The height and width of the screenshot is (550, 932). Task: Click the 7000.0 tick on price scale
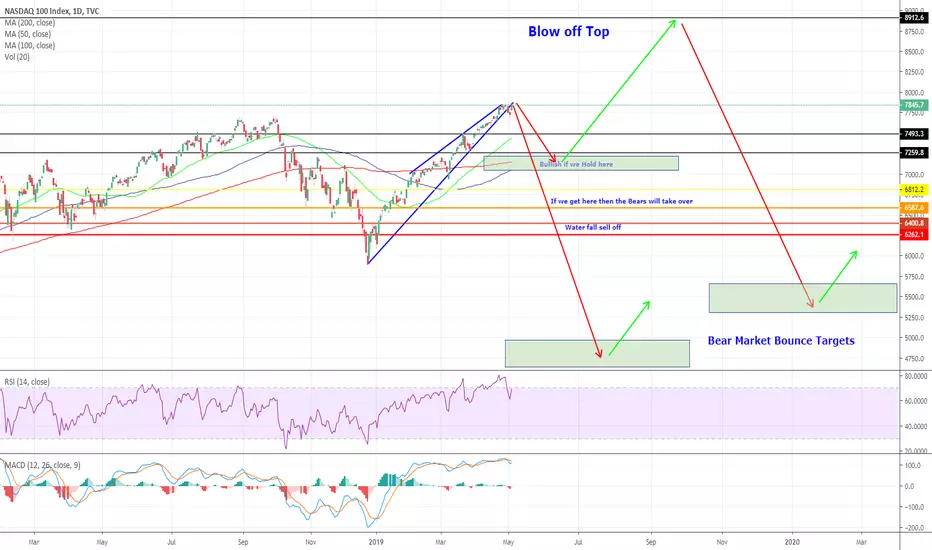pyautogui.click(x=914, y=175)
